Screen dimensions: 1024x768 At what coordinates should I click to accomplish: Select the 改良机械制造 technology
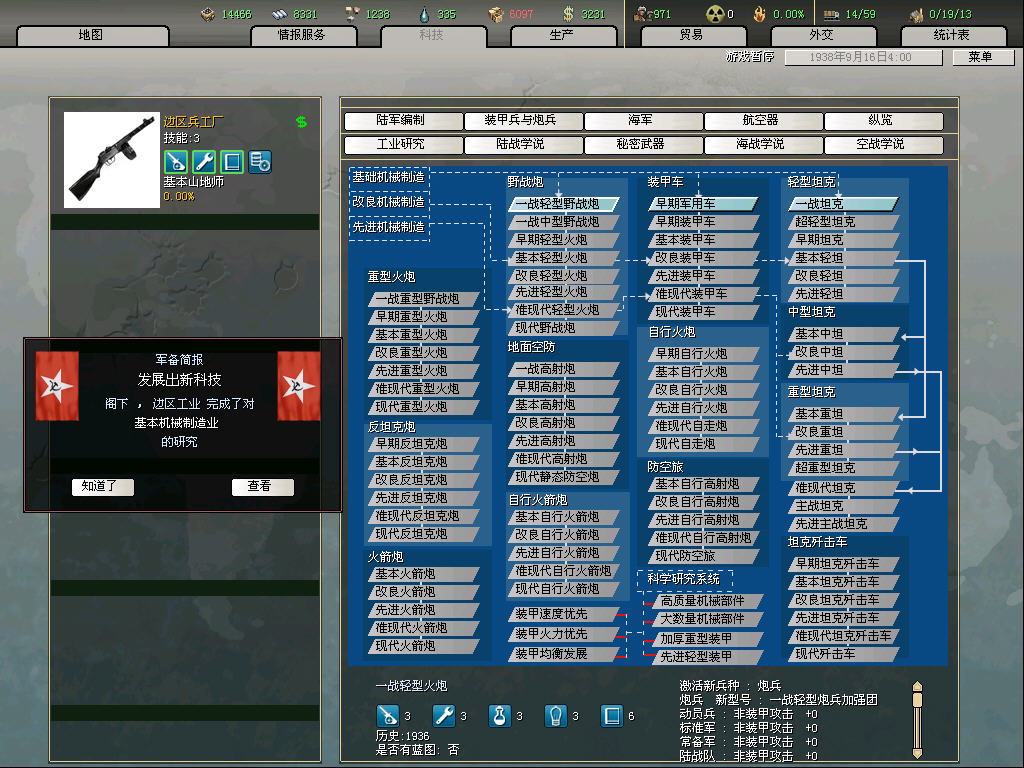[x=389, y=202]
